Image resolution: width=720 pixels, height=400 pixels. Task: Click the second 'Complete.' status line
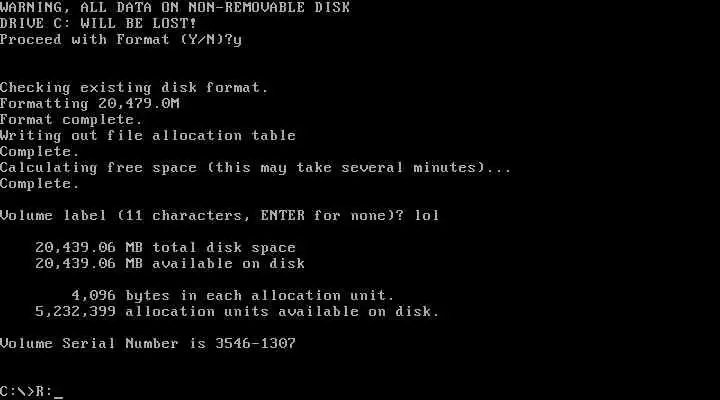[x=40, y=184]
